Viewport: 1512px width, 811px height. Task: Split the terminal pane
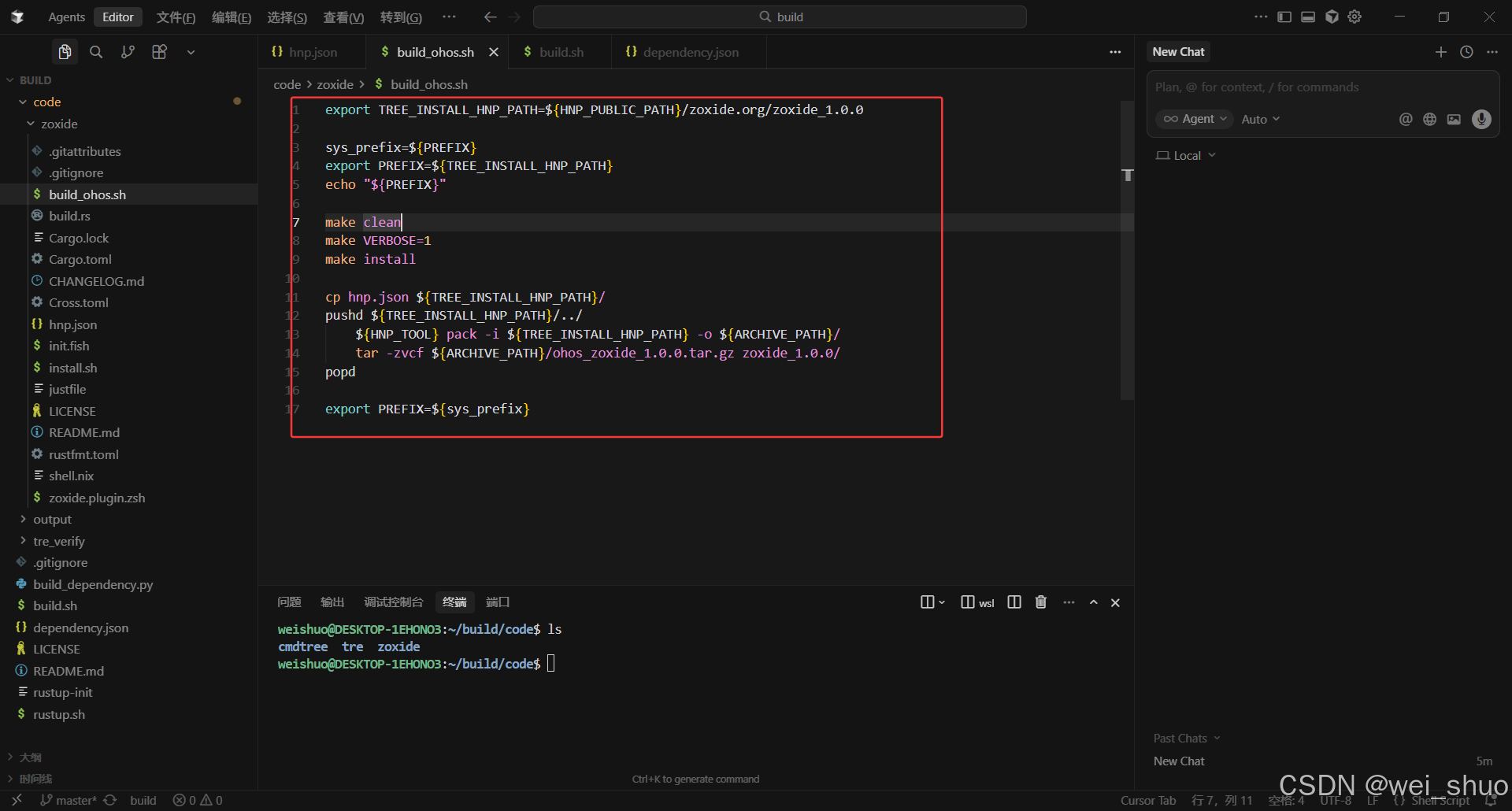[x=1014, y=602]
